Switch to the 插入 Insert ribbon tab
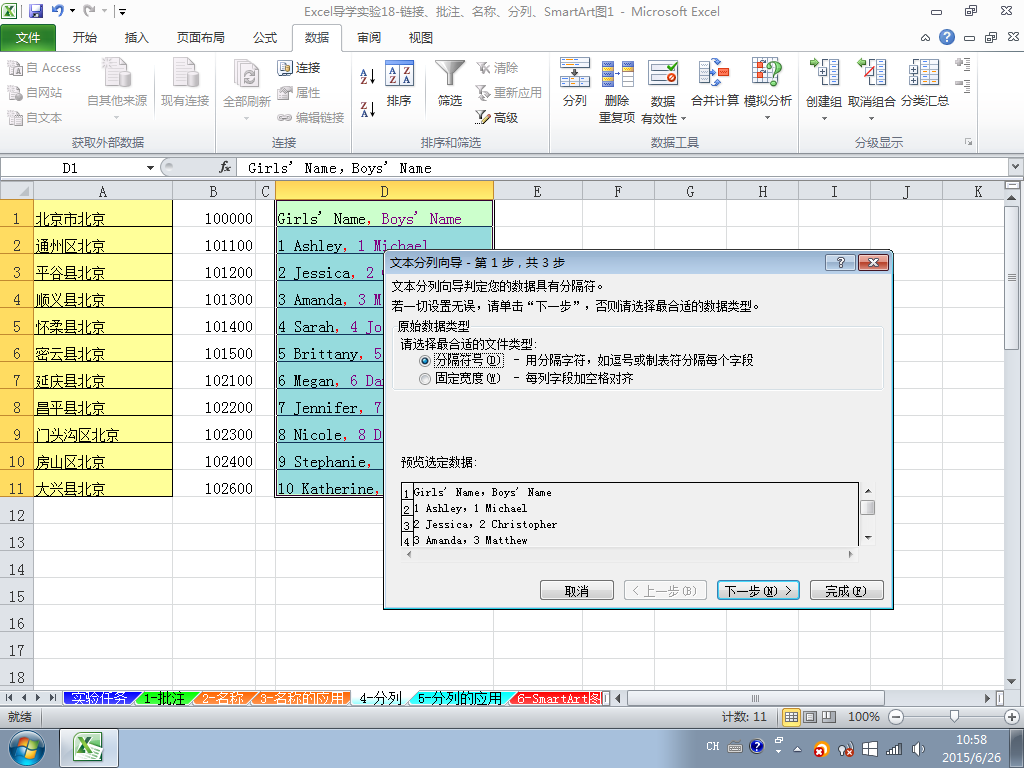The height and width of the screenshot is (768, 1024). (x=136, y=38)
